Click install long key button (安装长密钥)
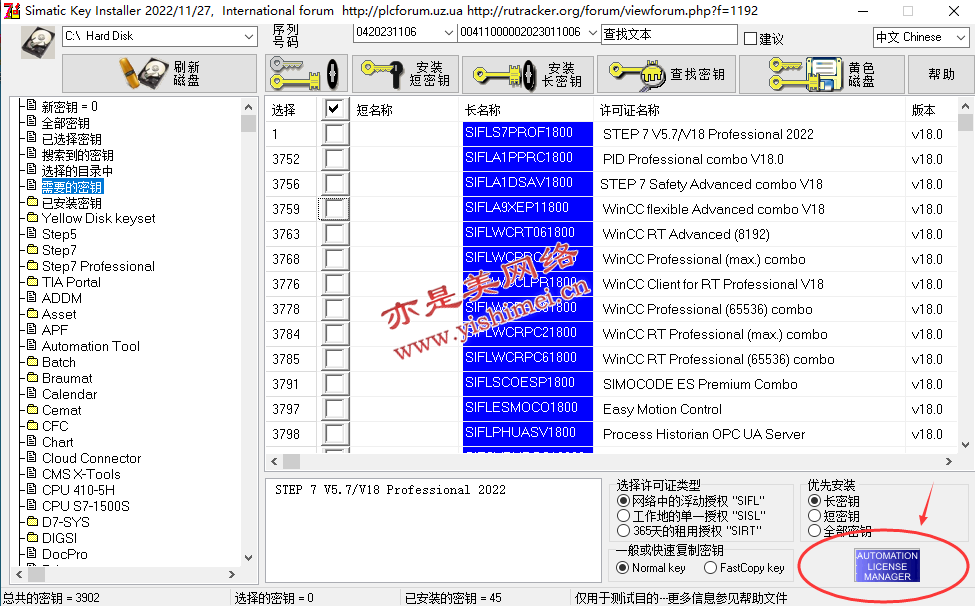The image size is (975, 606). coord(528,73)
